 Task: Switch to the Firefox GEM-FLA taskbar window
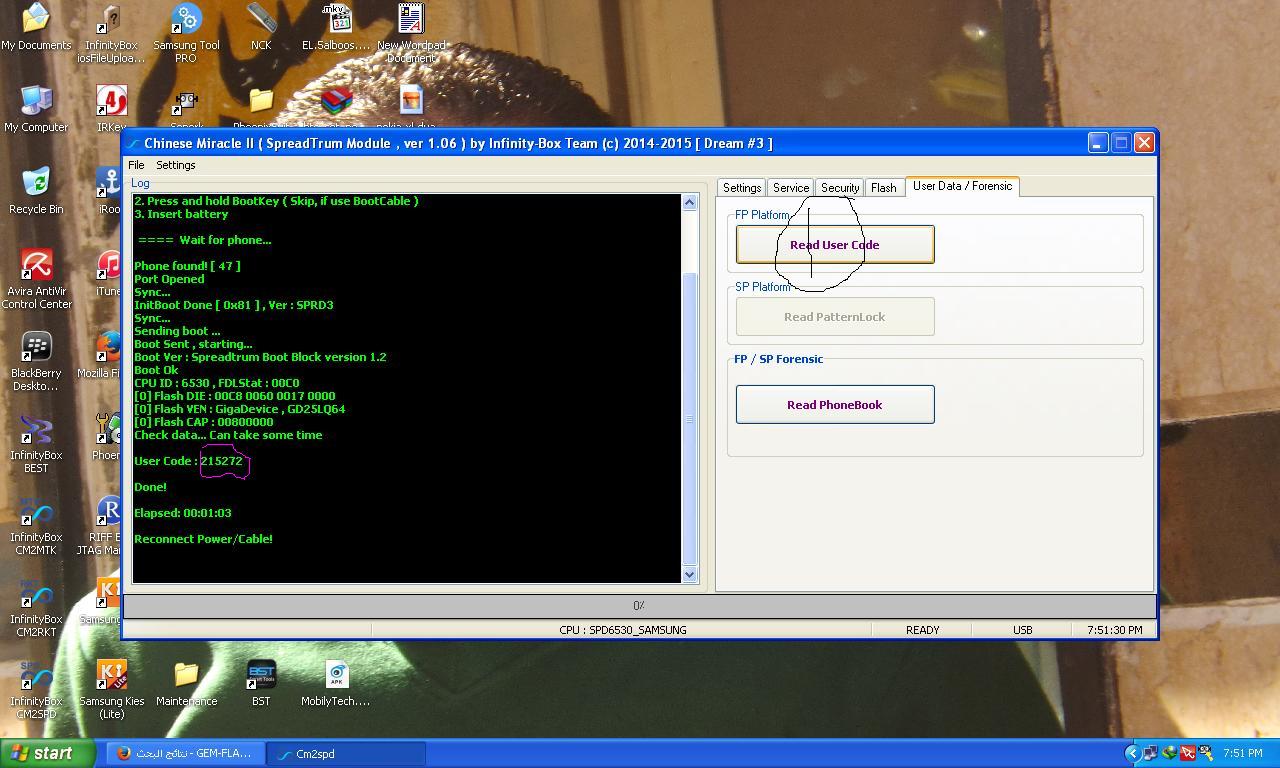(x=184, y=753)
